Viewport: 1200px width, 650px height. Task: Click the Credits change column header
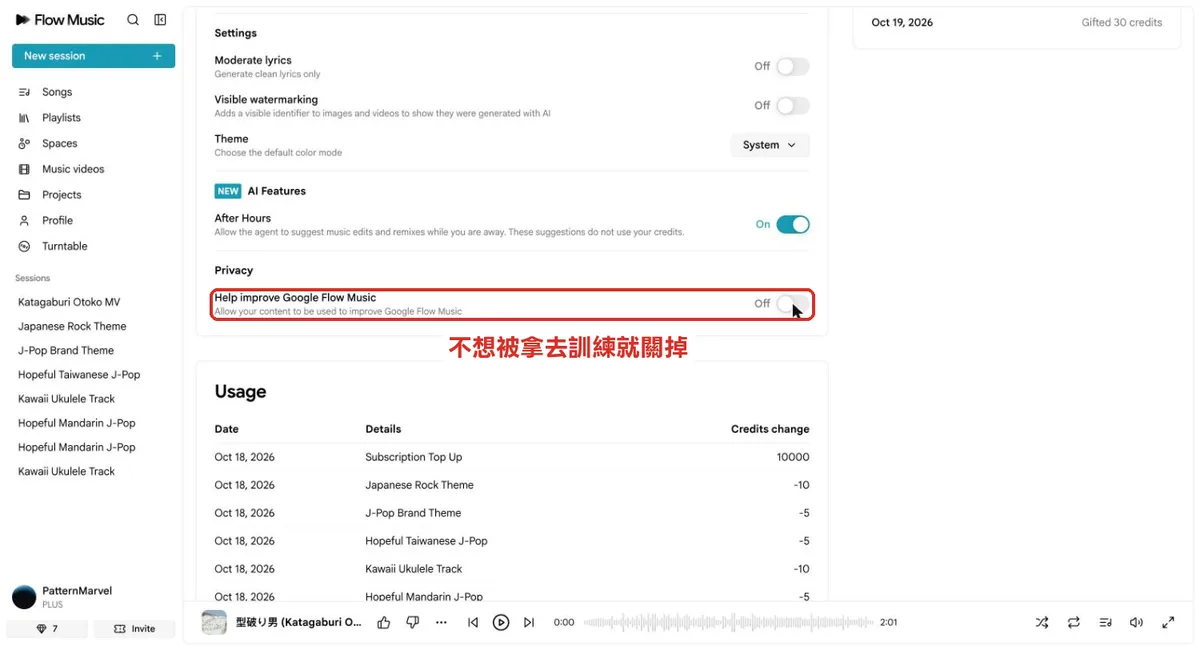(770, 429)
